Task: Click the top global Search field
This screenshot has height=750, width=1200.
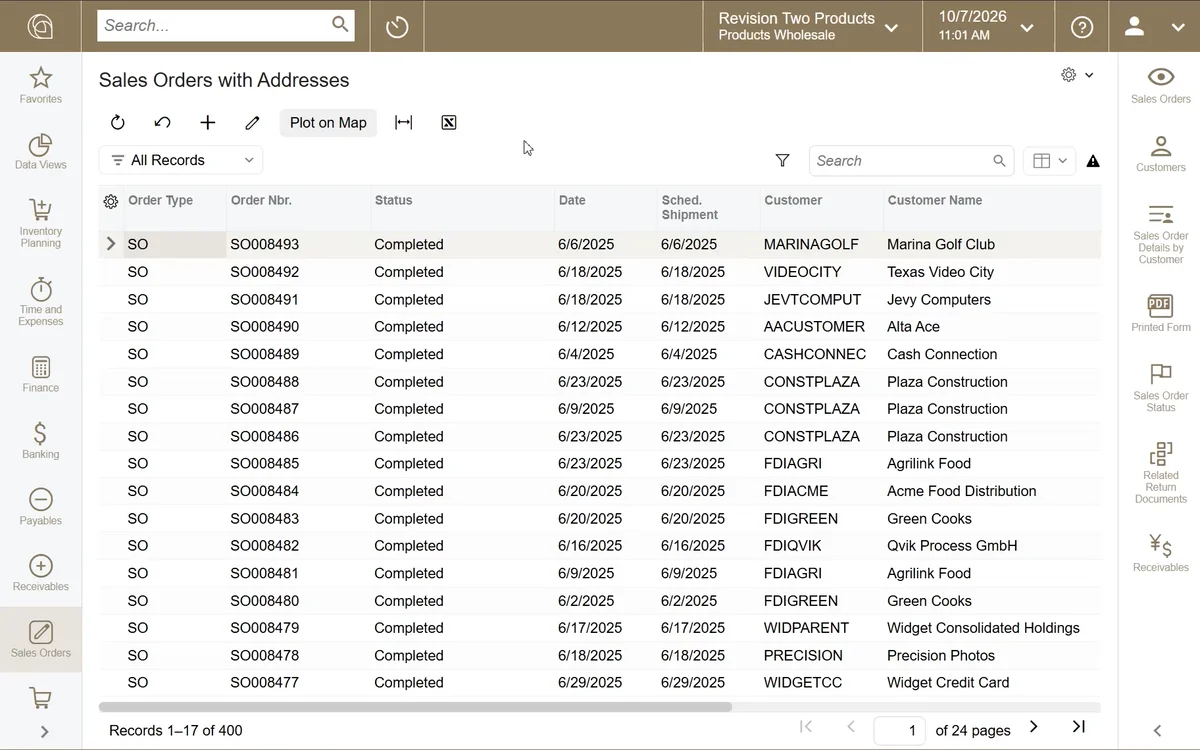Action: 226,25
